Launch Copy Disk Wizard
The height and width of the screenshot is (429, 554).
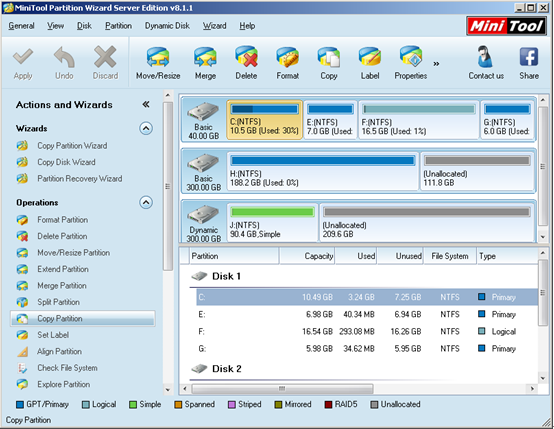(66, 162)
